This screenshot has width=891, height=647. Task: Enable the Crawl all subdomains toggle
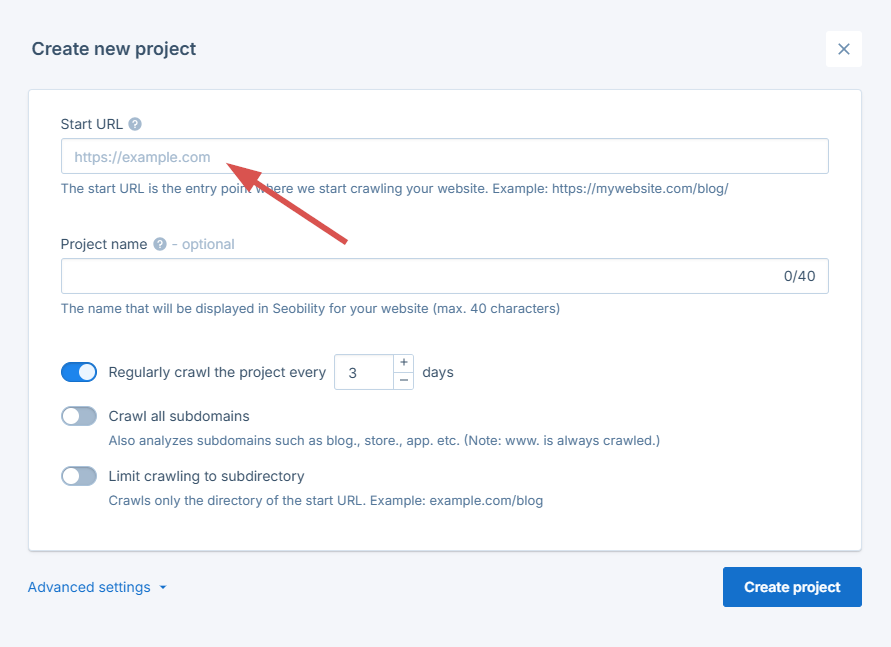point(79,416)
